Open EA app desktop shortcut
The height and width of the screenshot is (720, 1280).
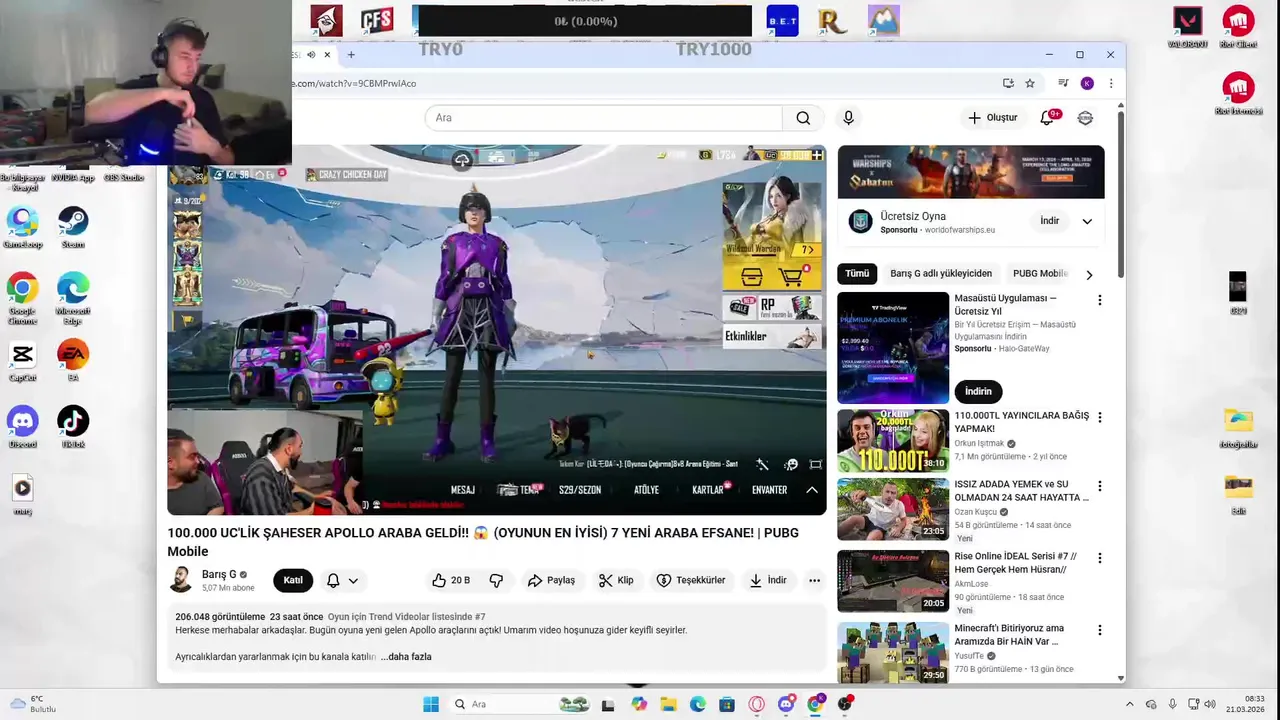point(73,361)
